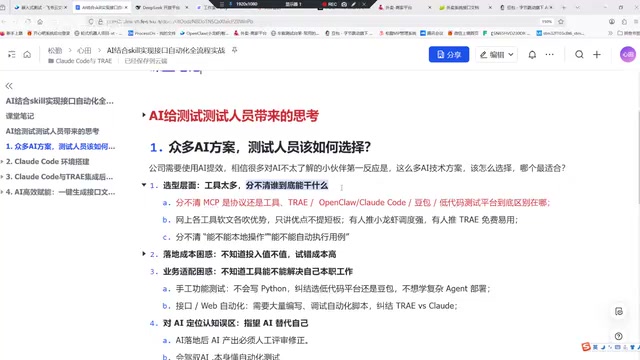640x360 pixels.
Task: Open the 腾讯会议 bookmark
Action: coord(431,33)
